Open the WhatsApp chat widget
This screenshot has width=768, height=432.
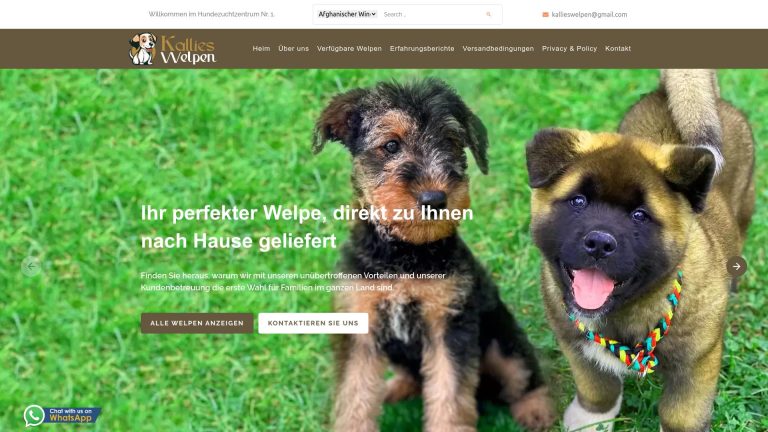coord(62,415)
